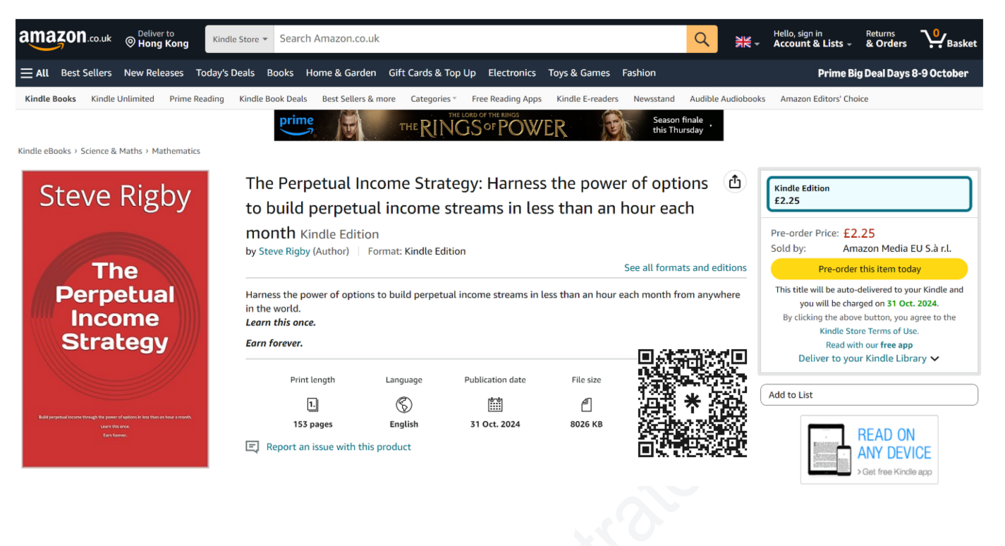
Task: Select the Kindle Edition £2.25 format box
Action: (x=869, y=194)
